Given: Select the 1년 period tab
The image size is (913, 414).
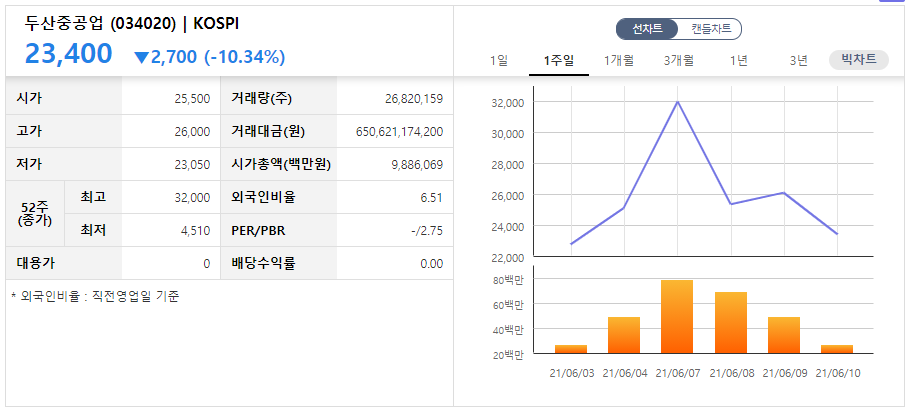Looking at the screenshot, I should (x=739, y=60).
